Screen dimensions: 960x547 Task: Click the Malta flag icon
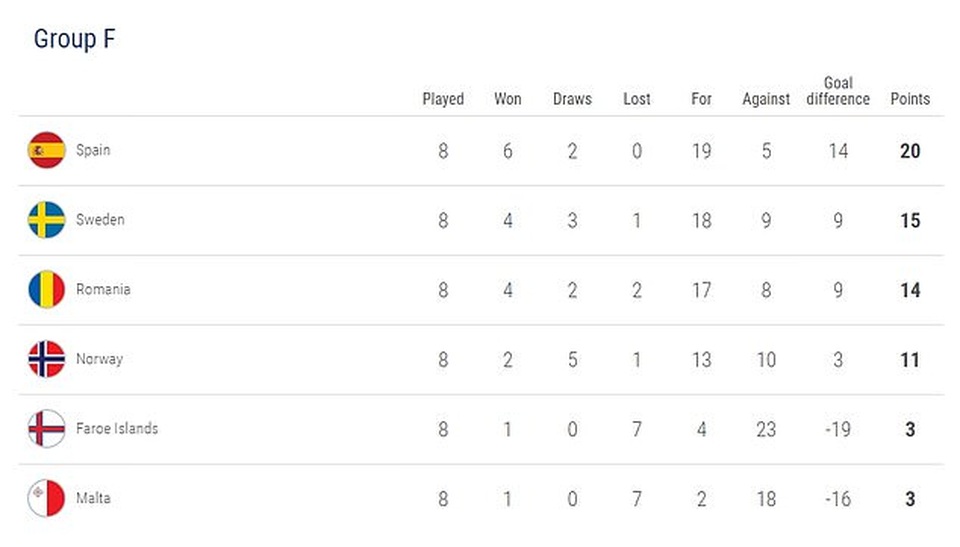[x=46, y=498]
